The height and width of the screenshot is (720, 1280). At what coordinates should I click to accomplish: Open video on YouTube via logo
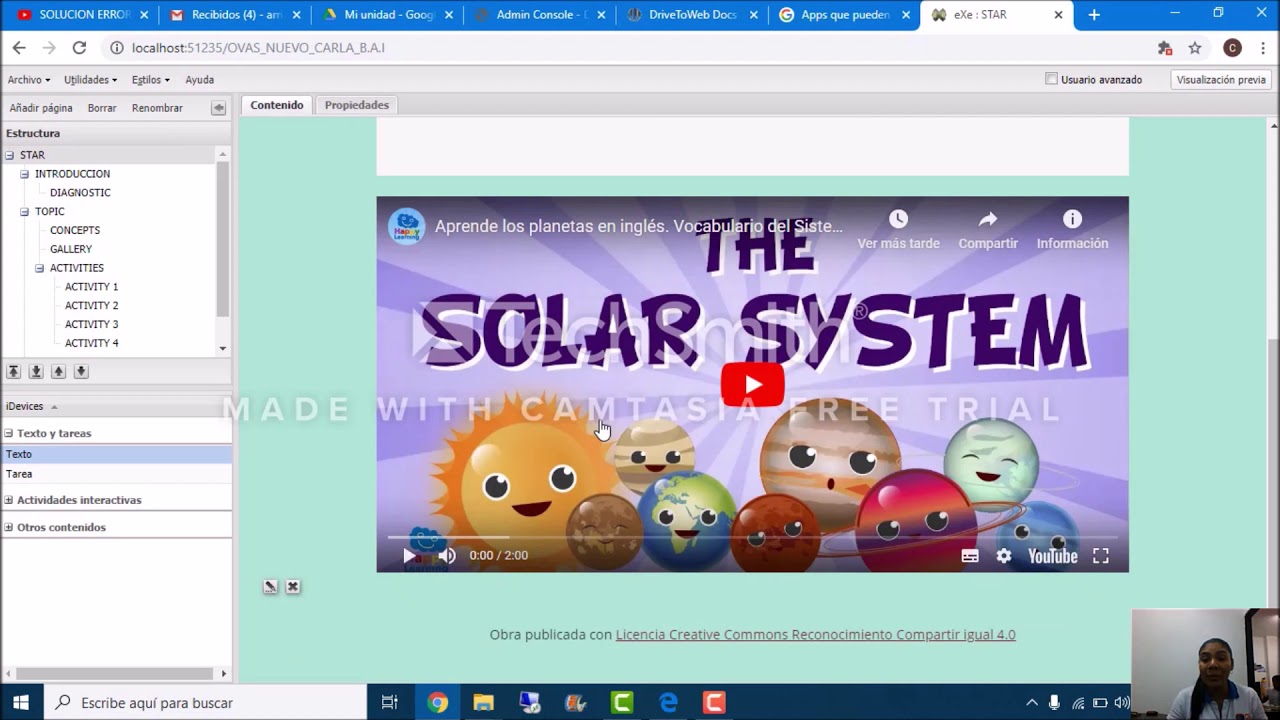1053,556
